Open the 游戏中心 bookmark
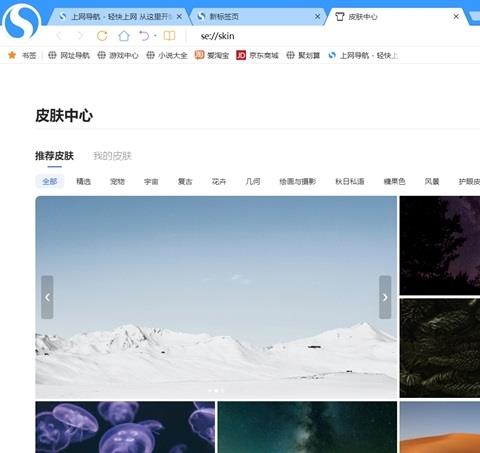The image size is (480, 453). pos(118,55)
